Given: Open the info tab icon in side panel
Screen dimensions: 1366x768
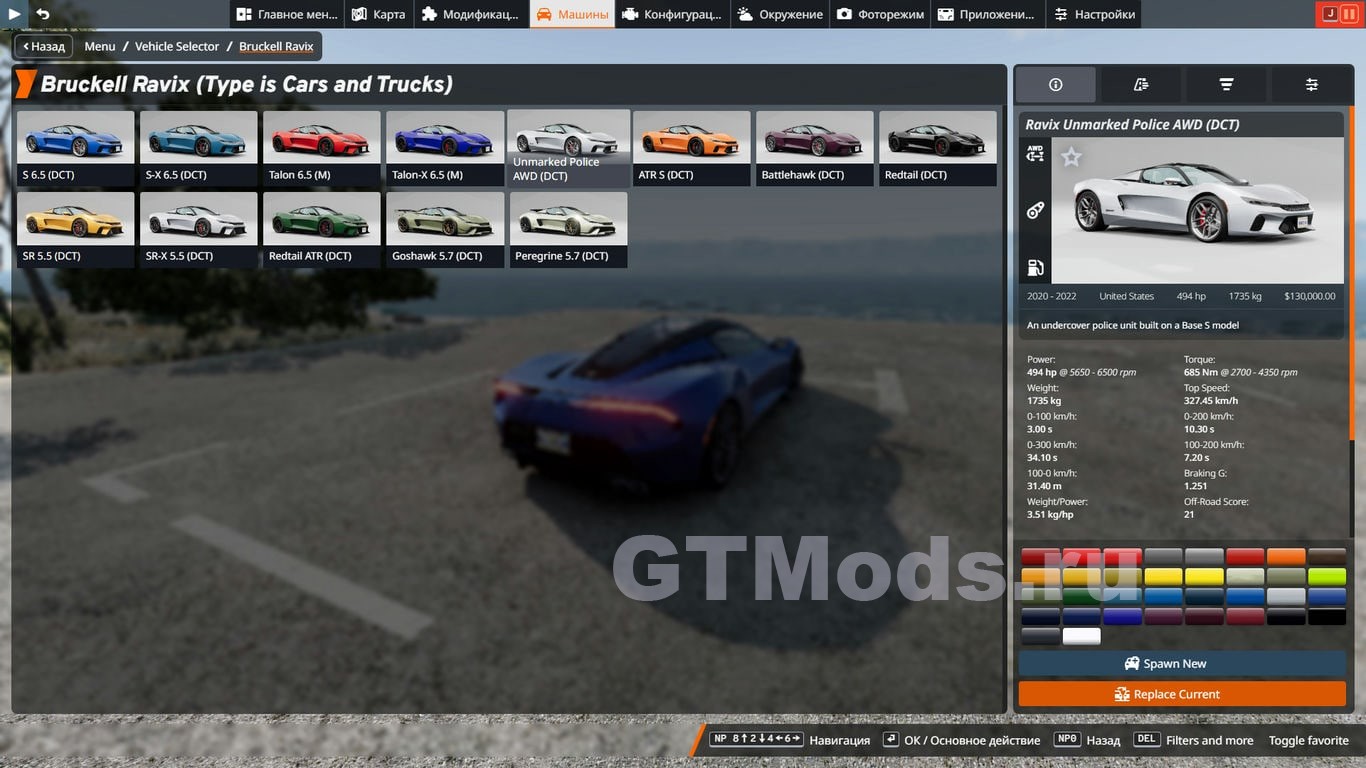Looking at the screenshot, I should tap(1055, 85).
